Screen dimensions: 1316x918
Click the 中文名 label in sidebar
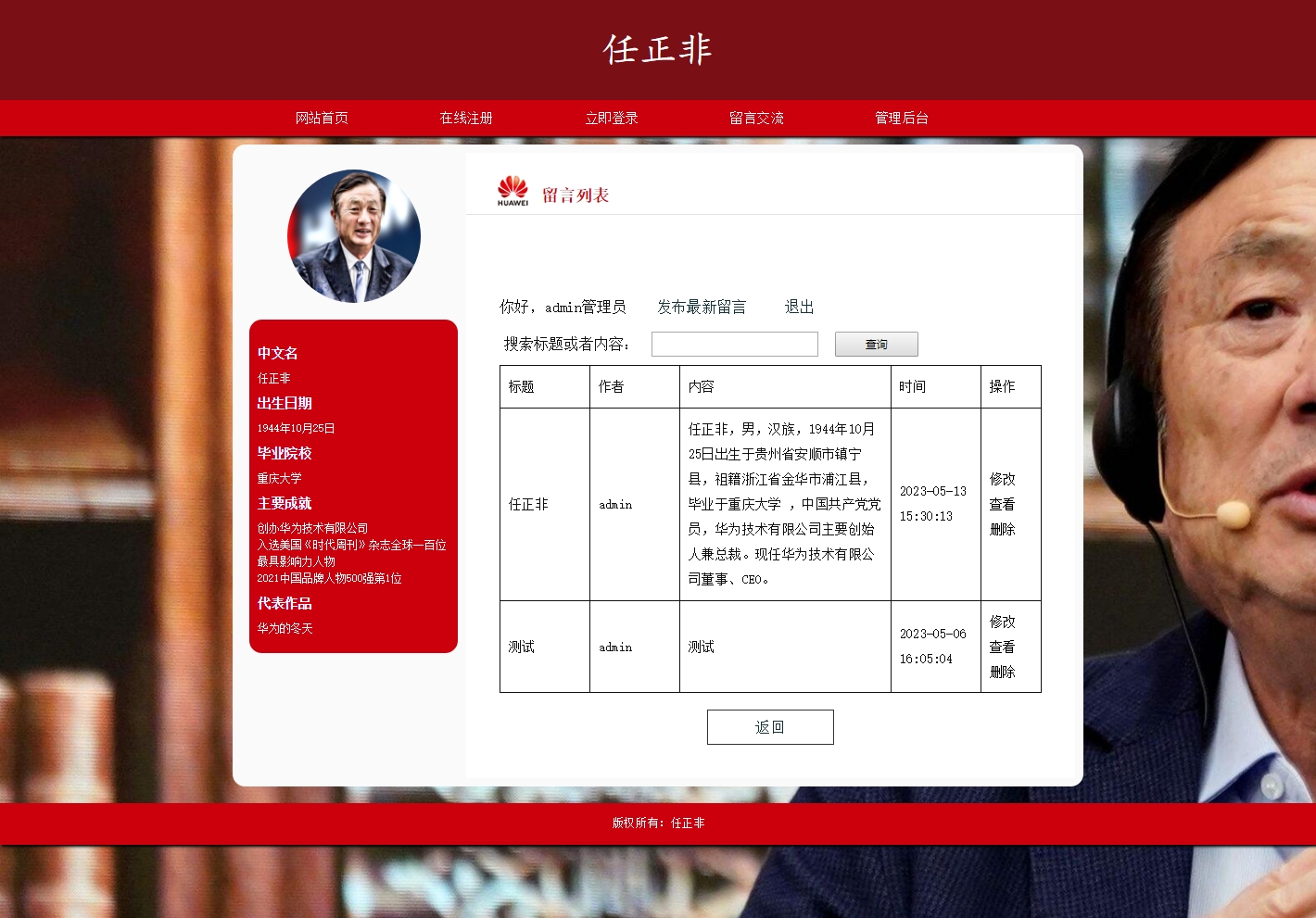click(x=278, y=353)
